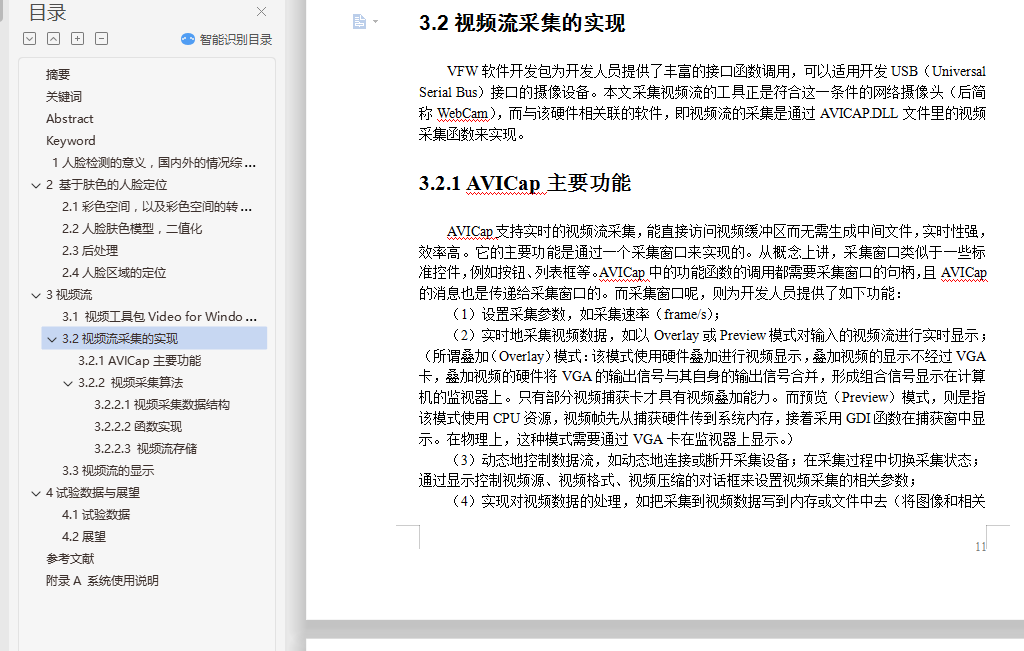Open '3.1 视频工具包 Video for Windo...' entry
The height and width of the screenshot is (651, 1024).
[159, 317]
